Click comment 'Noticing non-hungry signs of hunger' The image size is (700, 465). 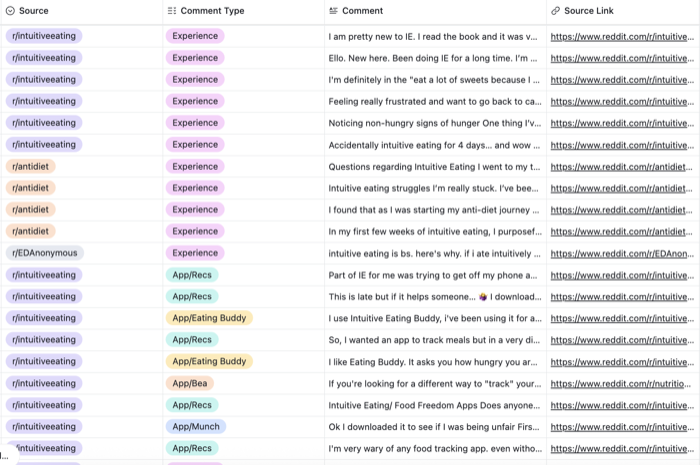pyautogui.click(x=435, y=123)
